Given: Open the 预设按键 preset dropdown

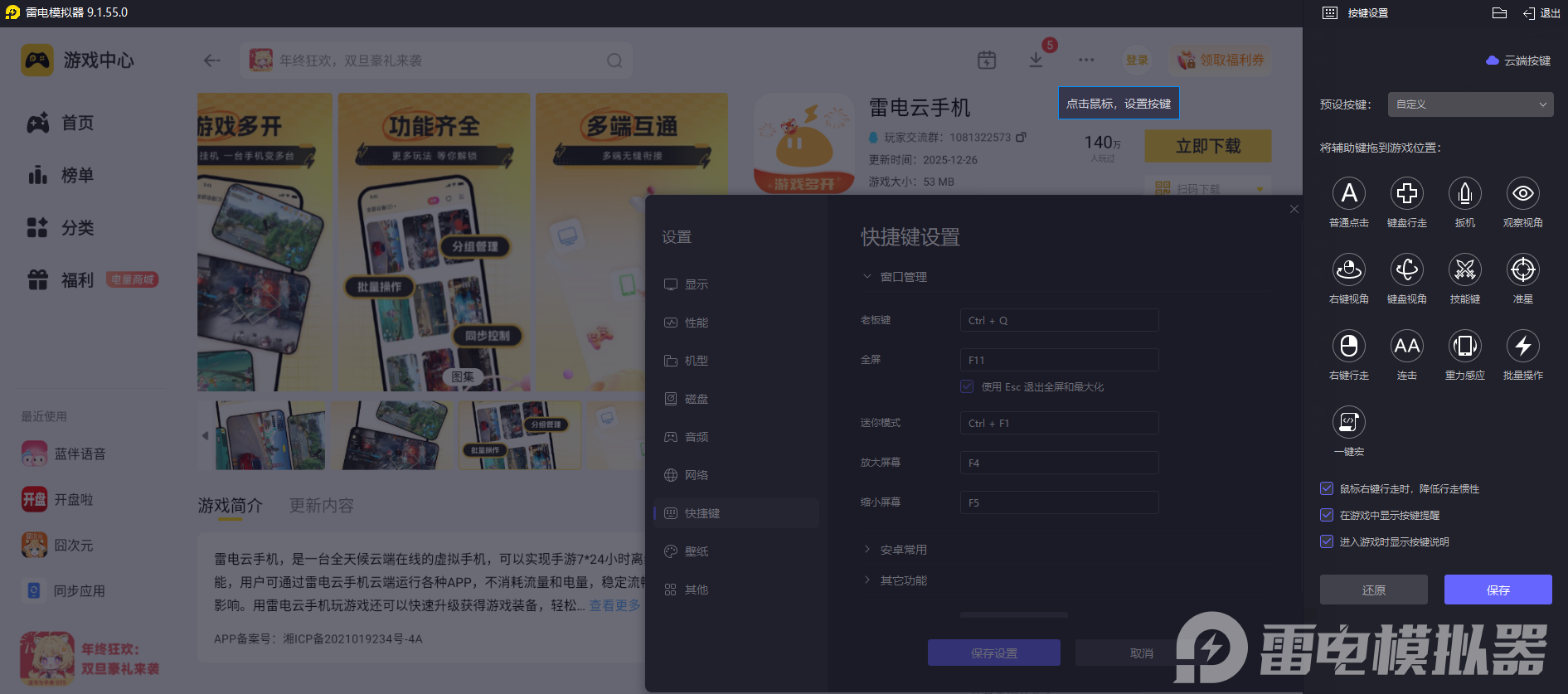Looking at the screenshot, I should tap(1470, 104).
